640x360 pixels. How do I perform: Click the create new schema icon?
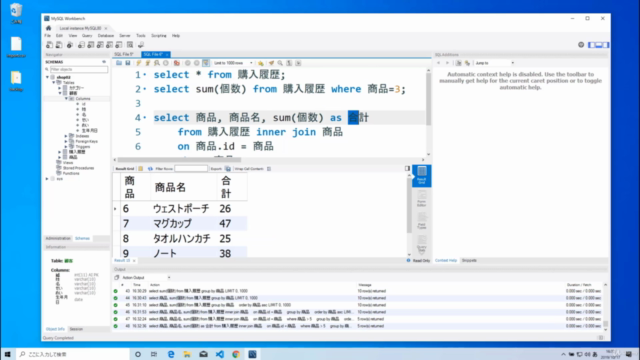click(x=81, y=45)
